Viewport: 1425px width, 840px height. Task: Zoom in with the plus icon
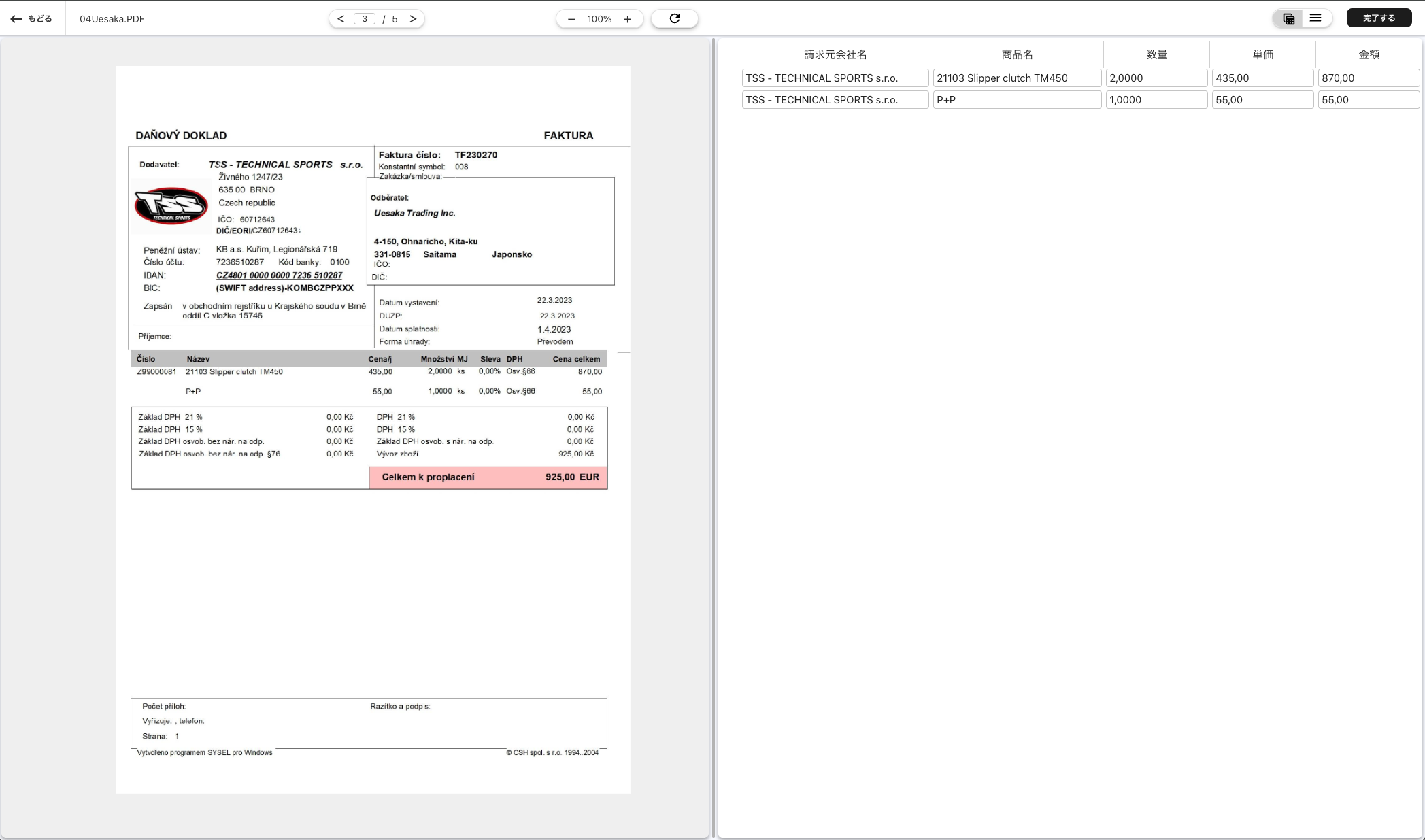(628, 19)
